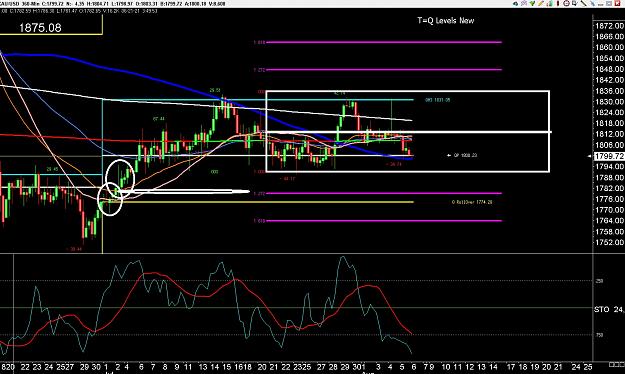This screenshot has width=625, height=374.
Task: Click the window-with-cursor icon in the toolbar
Action: [x=575, y=4]
